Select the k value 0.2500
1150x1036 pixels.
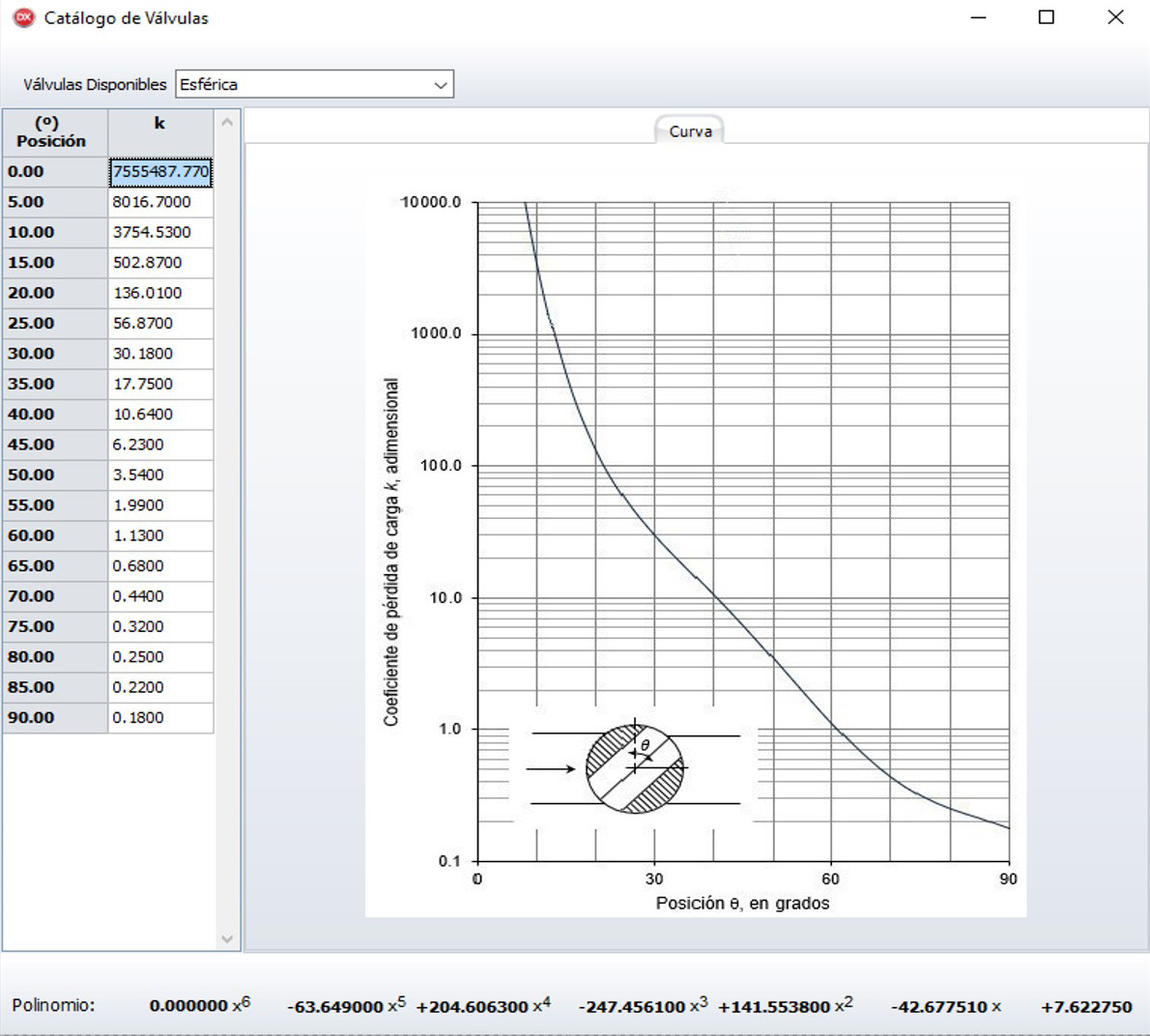tap(160, 657)
